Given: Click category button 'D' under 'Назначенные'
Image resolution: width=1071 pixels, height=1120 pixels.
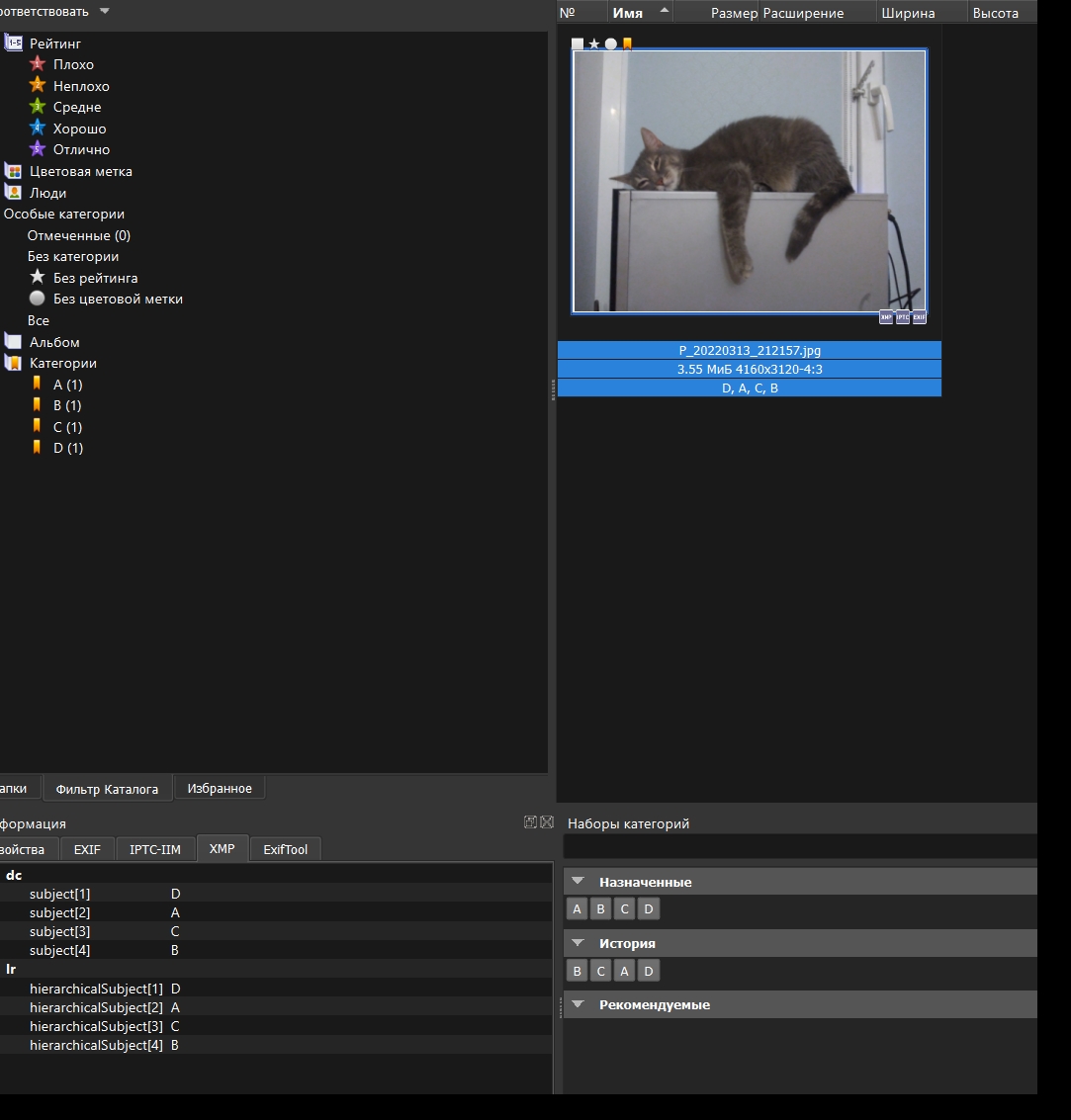Looking at the screenshot, I should pos(648,909).
